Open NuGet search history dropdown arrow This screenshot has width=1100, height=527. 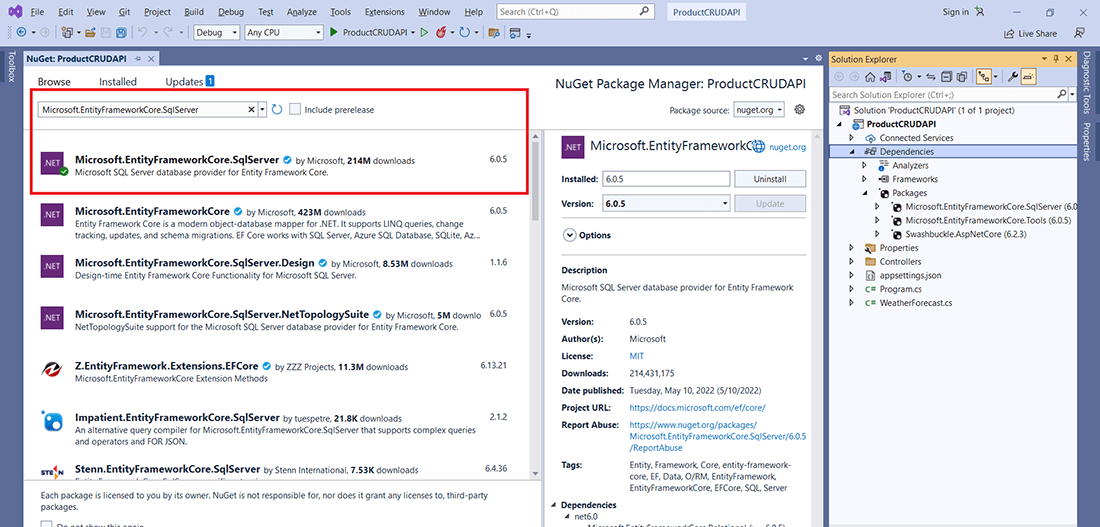[262, 109]
